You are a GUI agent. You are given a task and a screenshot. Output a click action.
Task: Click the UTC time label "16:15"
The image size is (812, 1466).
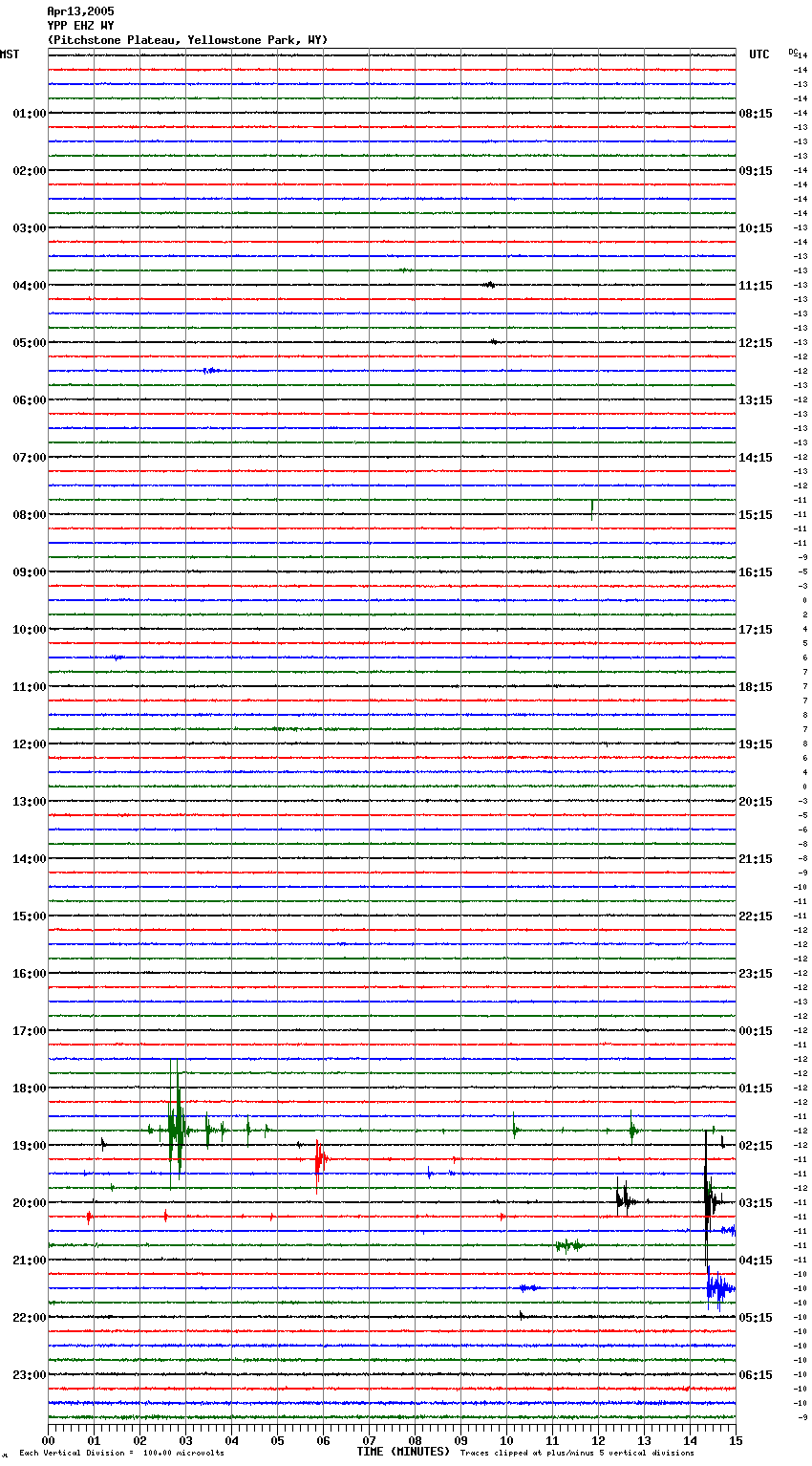pos(756,572)
